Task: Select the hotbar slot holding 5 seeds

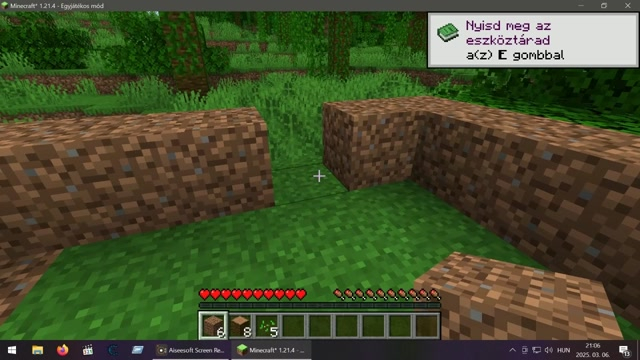Action: [267, 326]
